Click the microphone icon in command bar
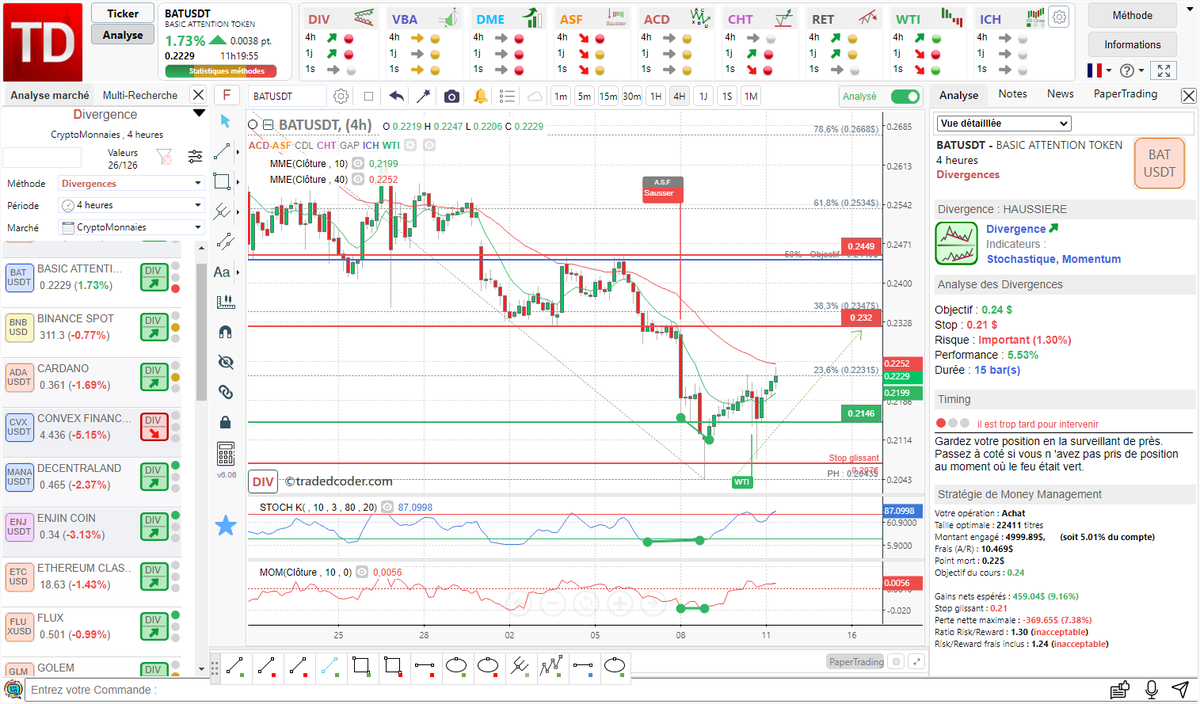 (1152, 690)
